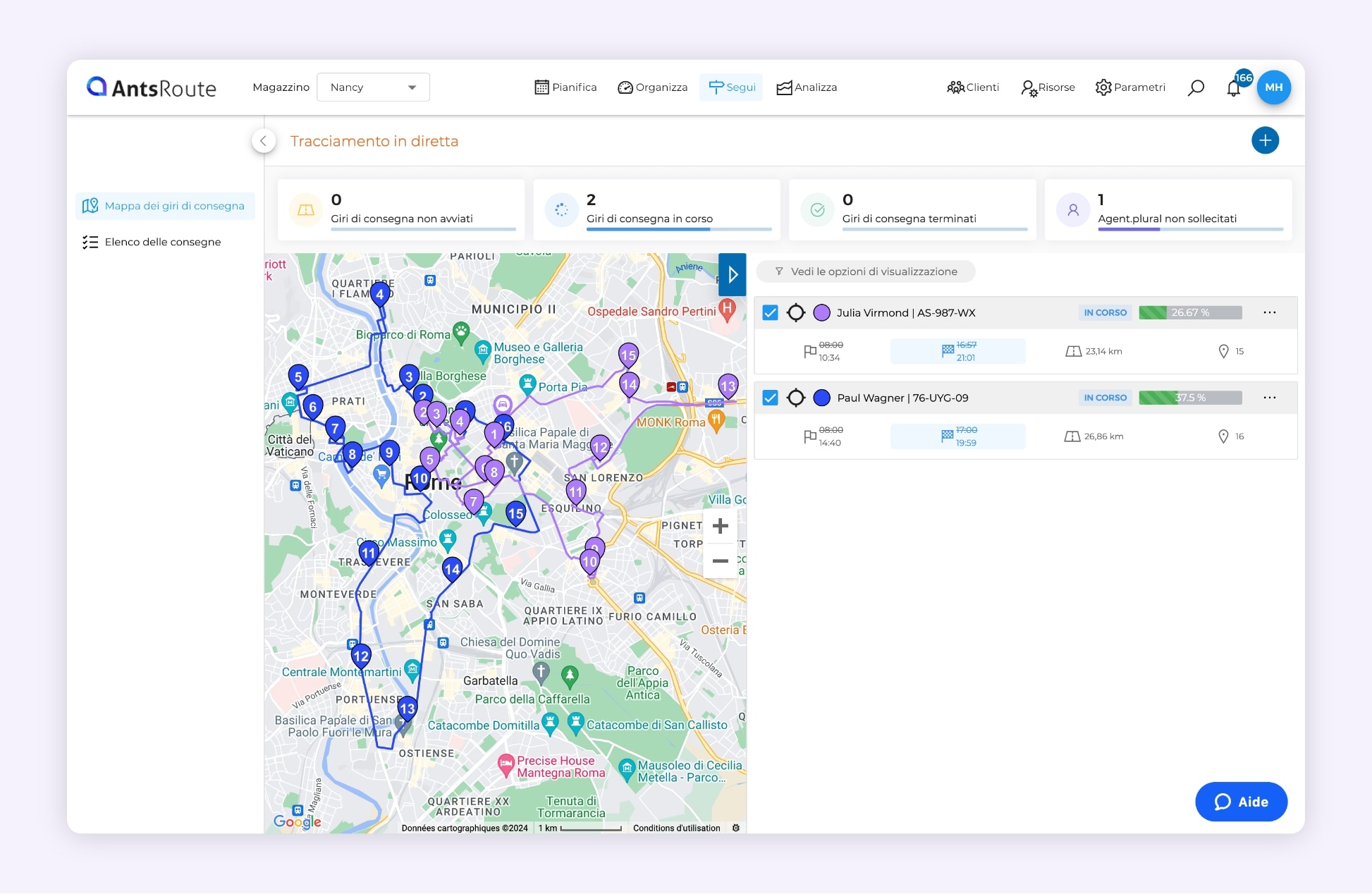Click the Aide help button

[1241, 802]
